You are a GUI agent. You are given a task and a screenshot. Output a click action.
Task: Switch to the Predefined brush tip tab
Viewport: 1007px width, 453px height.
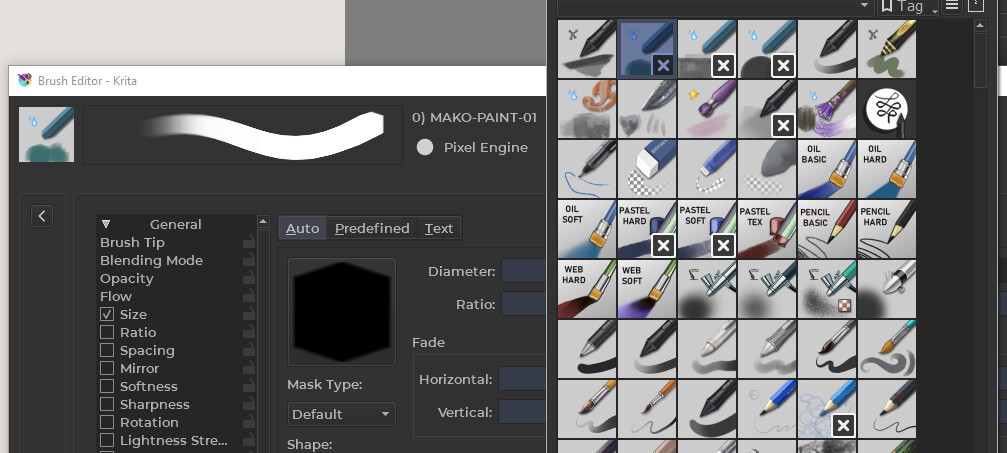click(x=372, y=228)
